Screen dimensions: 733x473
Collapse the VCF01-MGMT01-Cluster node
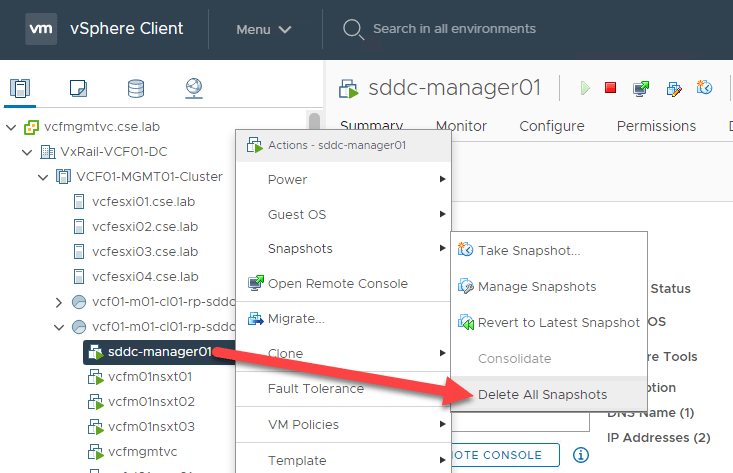(x=43, y=177)
